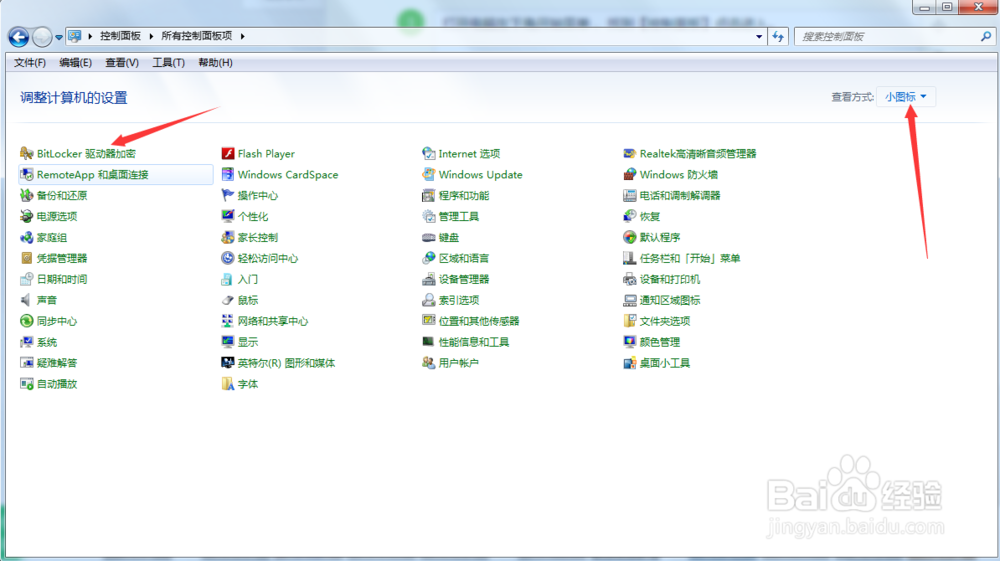The image size is (1000, 561).
Task: Open the 任务栏和「开始」菜单 link
Action: 690,258
